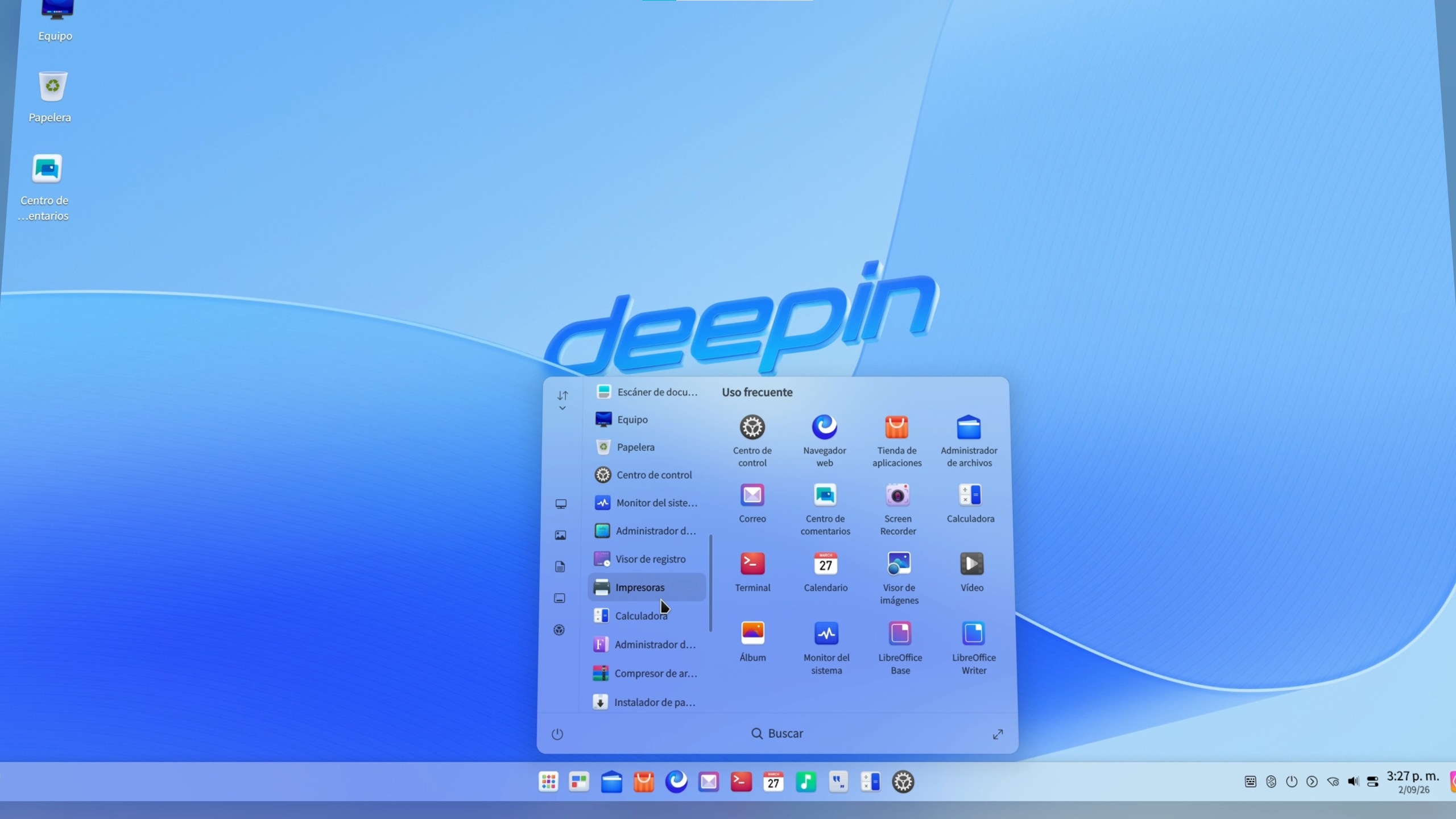Viewport: 1456px width, 819px height.
Task: Click the power tray icon
Action: point(1292,782)
